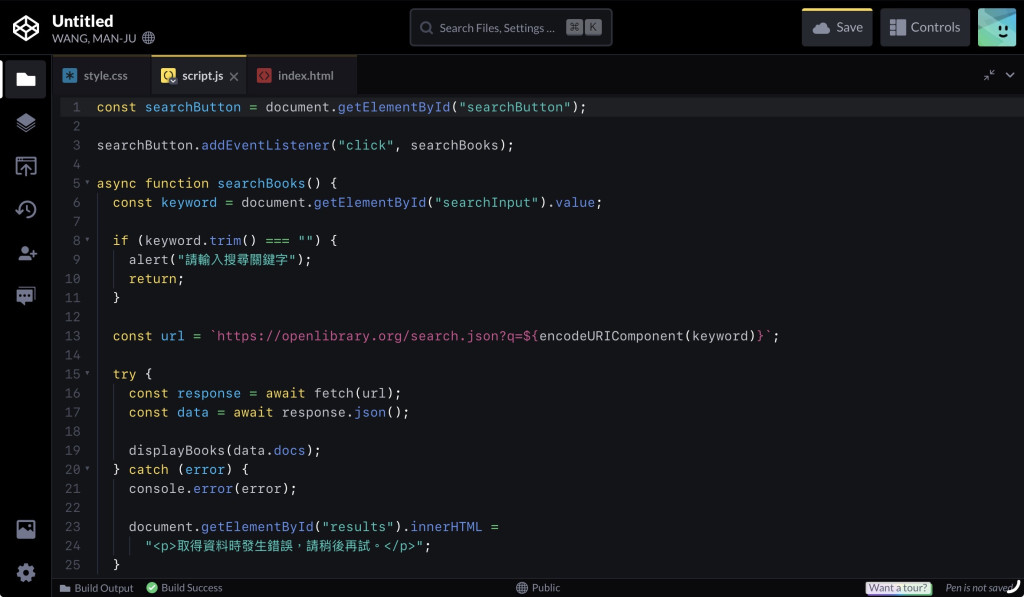Image resolution: width=1024 pixels, height=597 pixels.
Task: Open the layers stack sidebar panel
Action: (25, 122)
